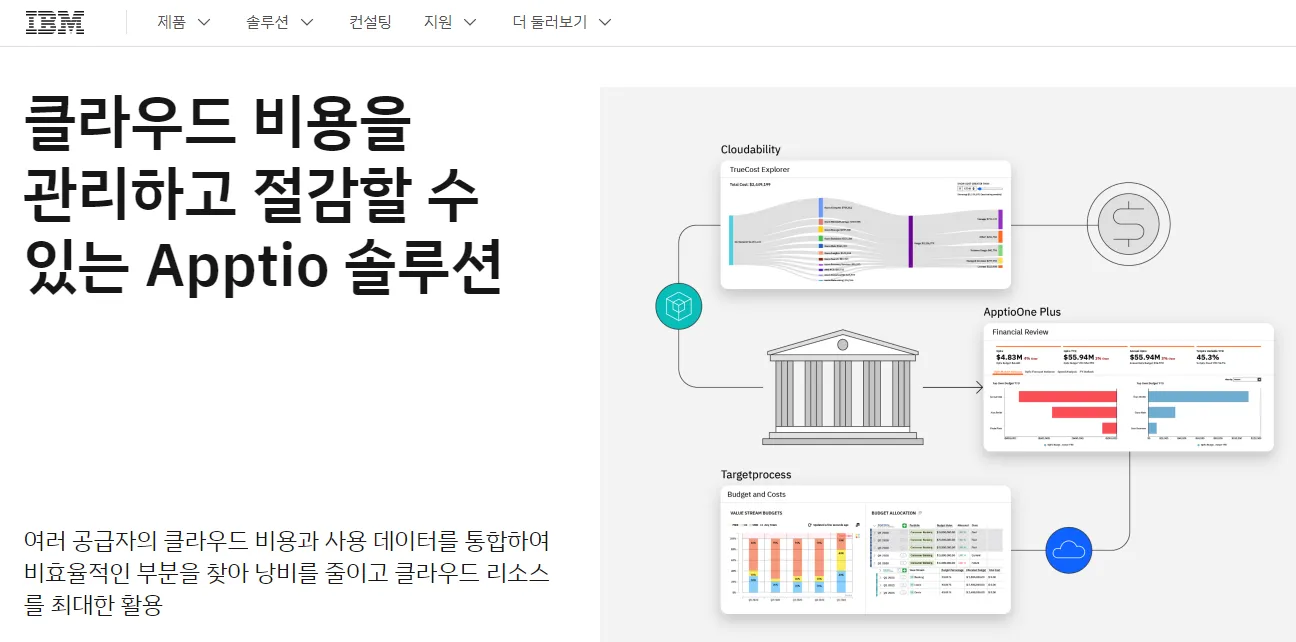This screenshot has width=1296, height=642.
Task: Click the refresh icon in Value Stream Budgets
Action: [809, 525]
